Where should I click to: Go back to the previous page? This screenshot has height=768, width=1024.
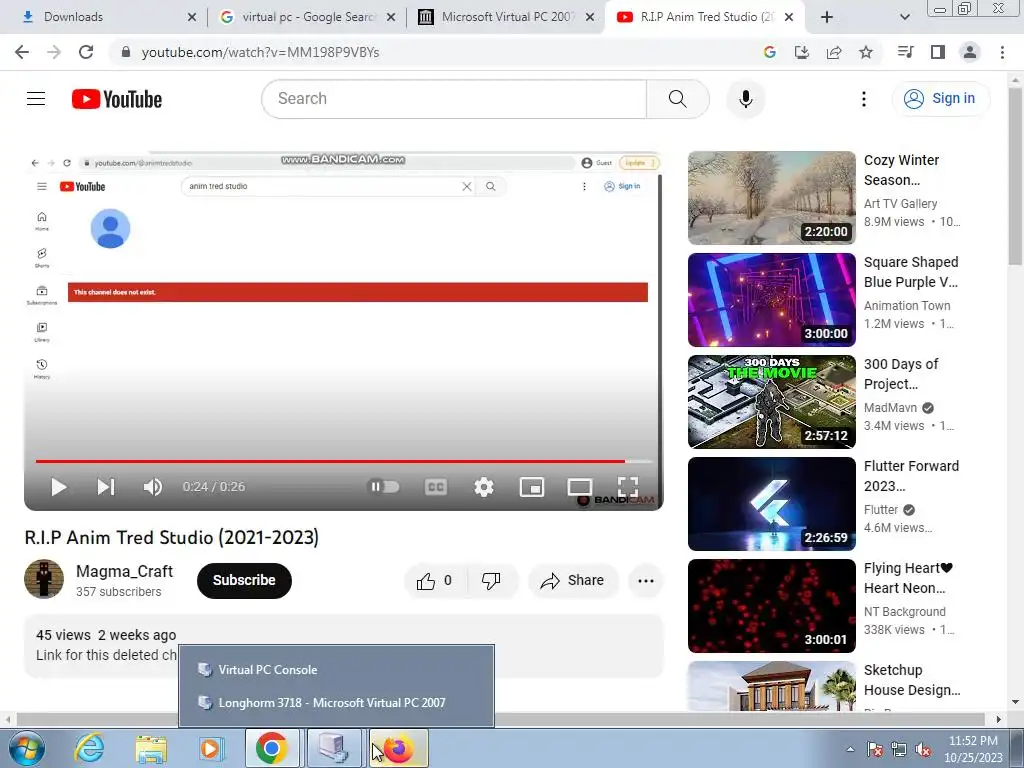(x=22, y=52)
